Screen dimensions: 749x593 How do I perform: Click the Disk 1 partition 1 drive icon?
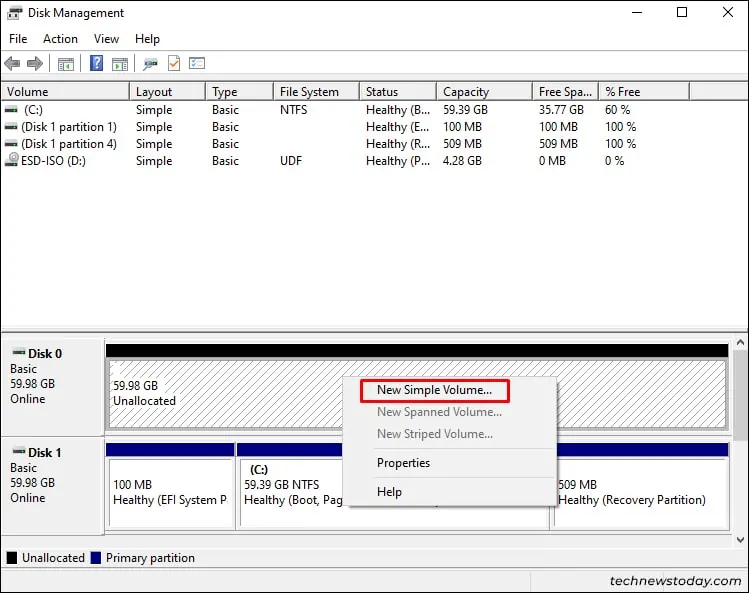[11, 127]
